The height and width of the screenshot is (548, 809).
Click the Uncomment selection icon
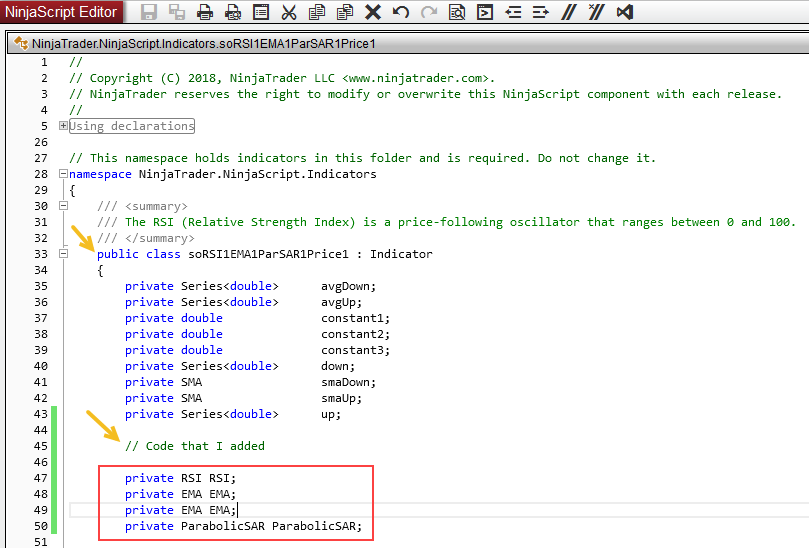596,12
